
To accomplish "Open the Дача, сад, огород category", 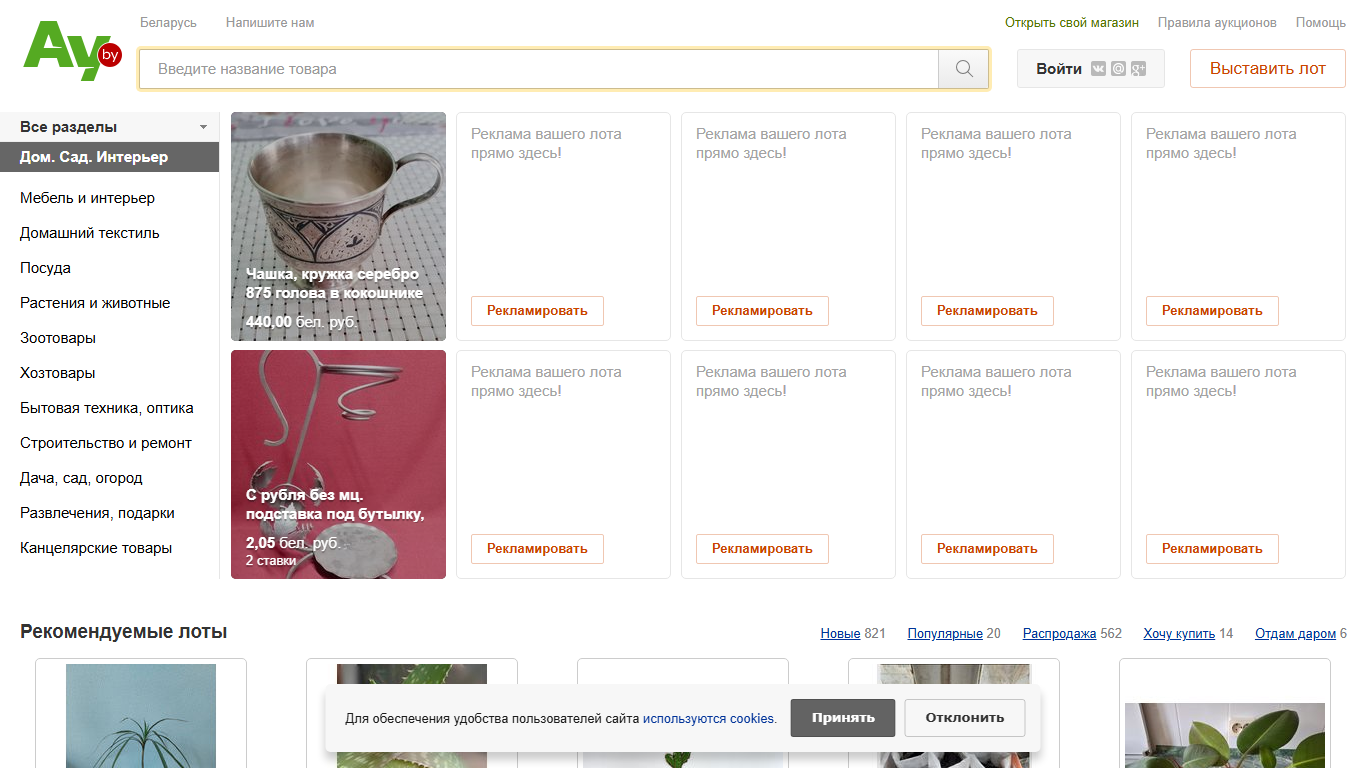I will tap(81, 478).
